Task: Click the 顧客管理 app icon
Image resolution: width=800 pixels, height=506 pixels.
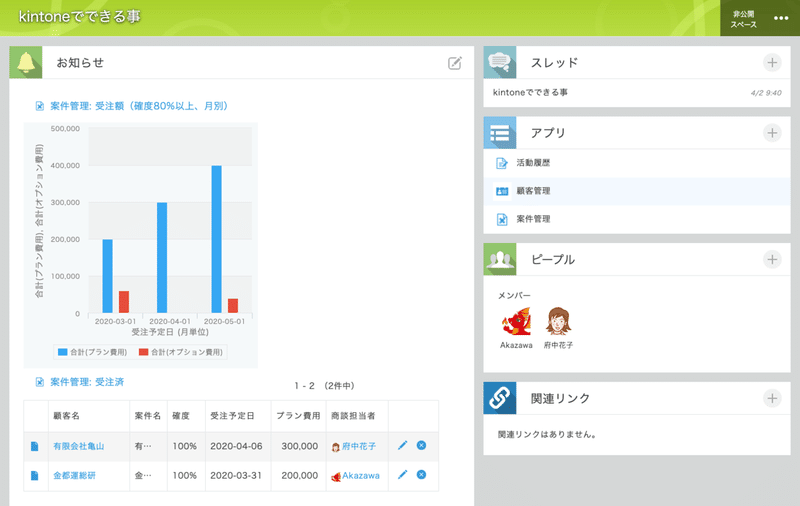Action: pyautogui.click(x=502, y=191)
